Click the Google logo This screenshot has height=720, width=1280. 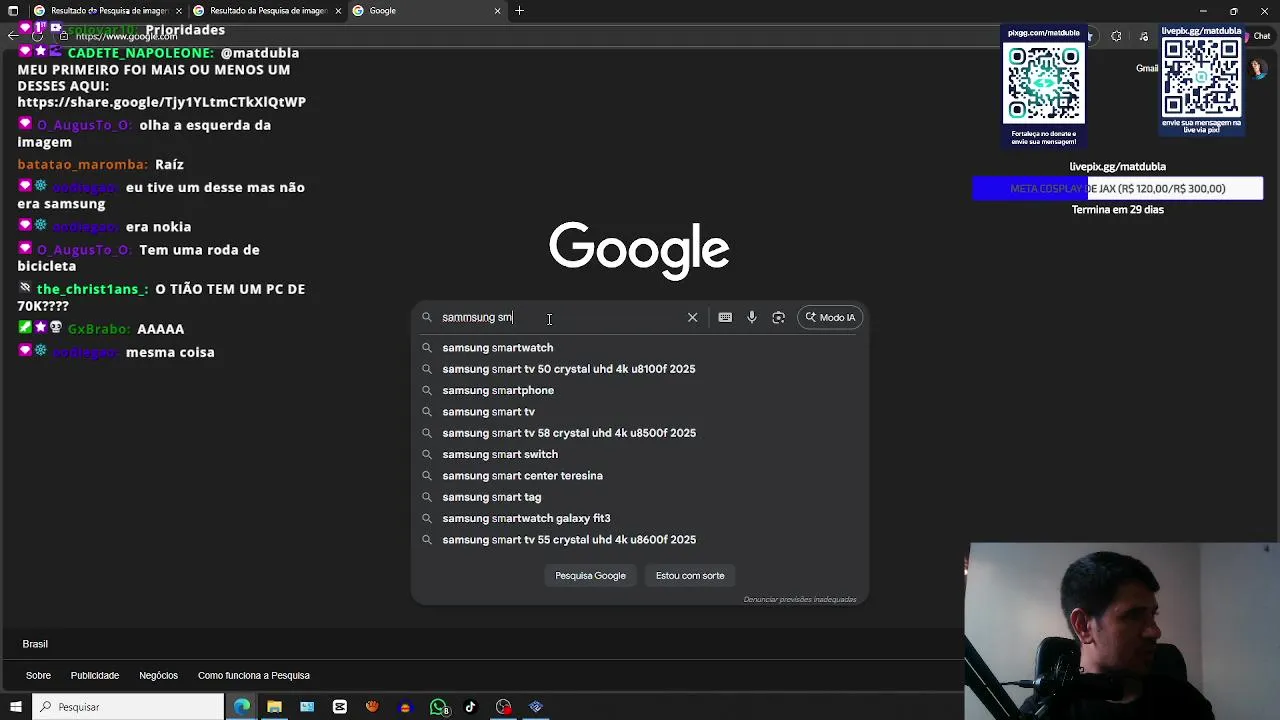(x=639, y=249)
